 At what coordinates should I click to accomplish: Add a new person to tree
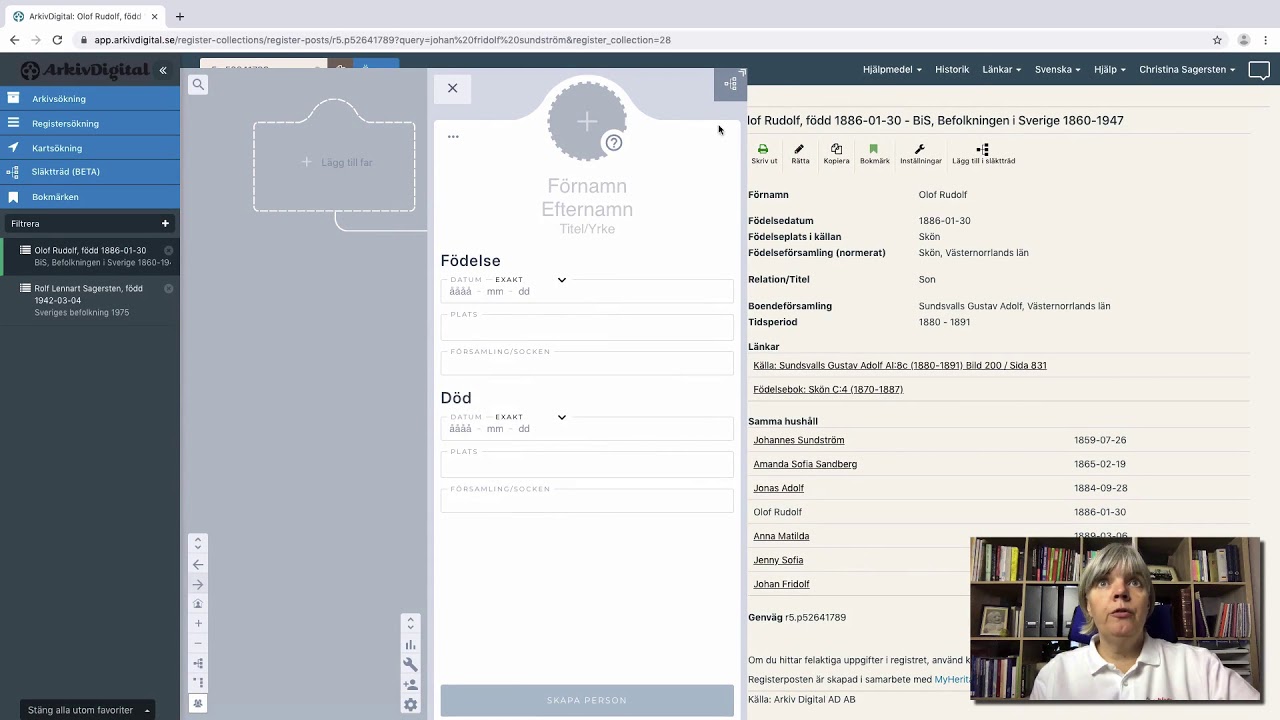coord(410,684)
